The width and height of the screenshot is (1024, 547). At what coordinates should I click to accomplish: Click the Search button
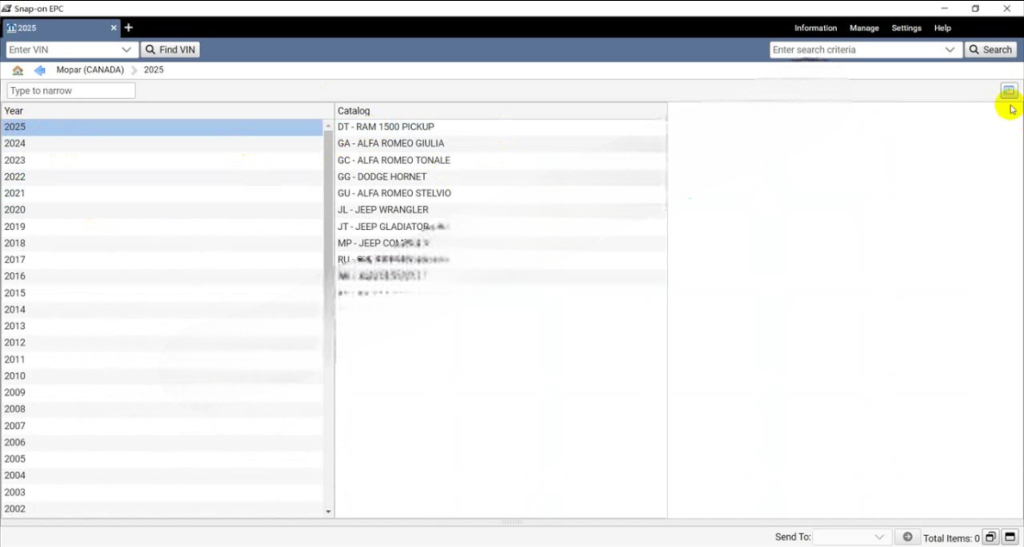[990, 49]
